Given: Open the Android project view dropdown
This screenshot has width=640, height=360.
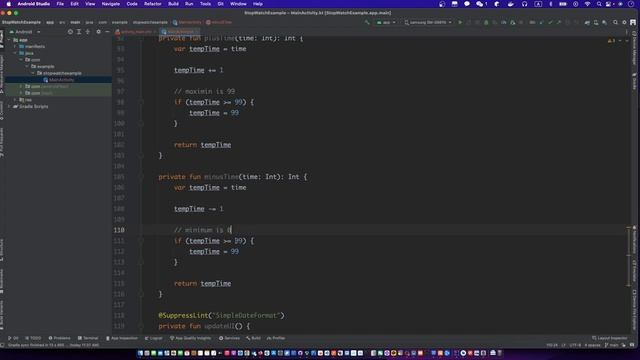Looking at the screenshot, I should tap(24, 31).
